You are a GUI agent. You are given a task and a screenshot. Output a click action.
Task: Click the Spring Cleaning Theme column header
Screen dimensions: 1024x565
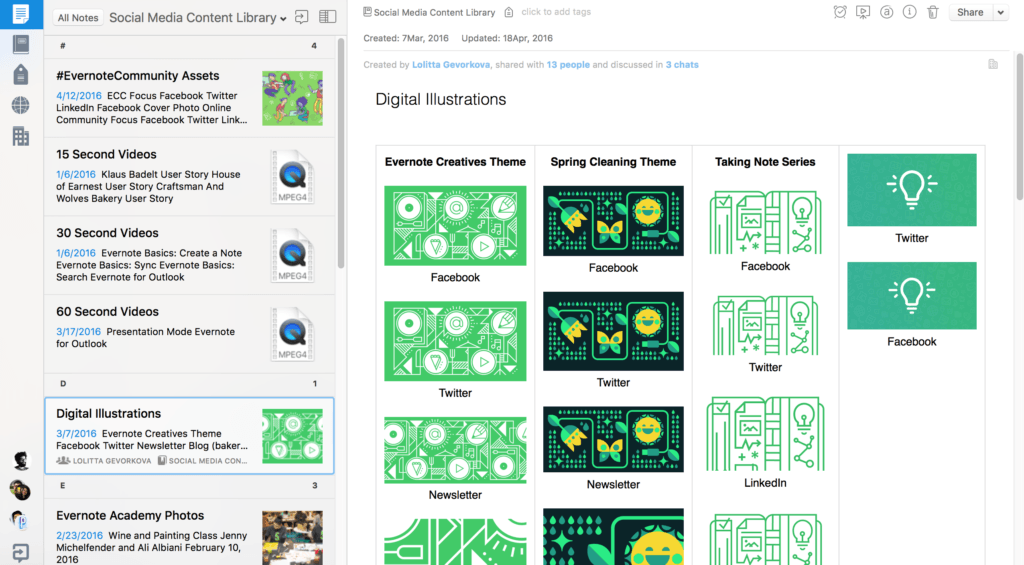[x=613, y=162]
